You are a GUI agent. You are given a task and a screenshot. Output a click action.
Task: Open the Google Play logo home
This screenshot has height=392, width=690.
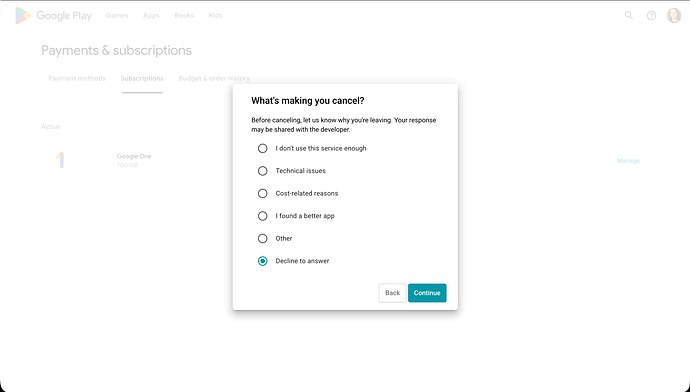(x=54, y=16)
